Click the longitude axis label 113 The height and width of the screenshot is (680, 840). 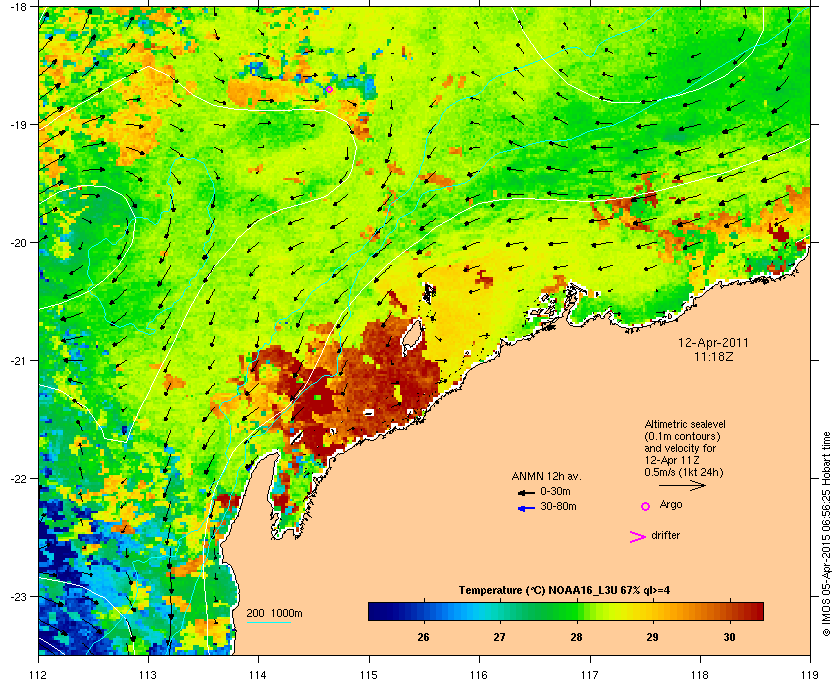148,674
